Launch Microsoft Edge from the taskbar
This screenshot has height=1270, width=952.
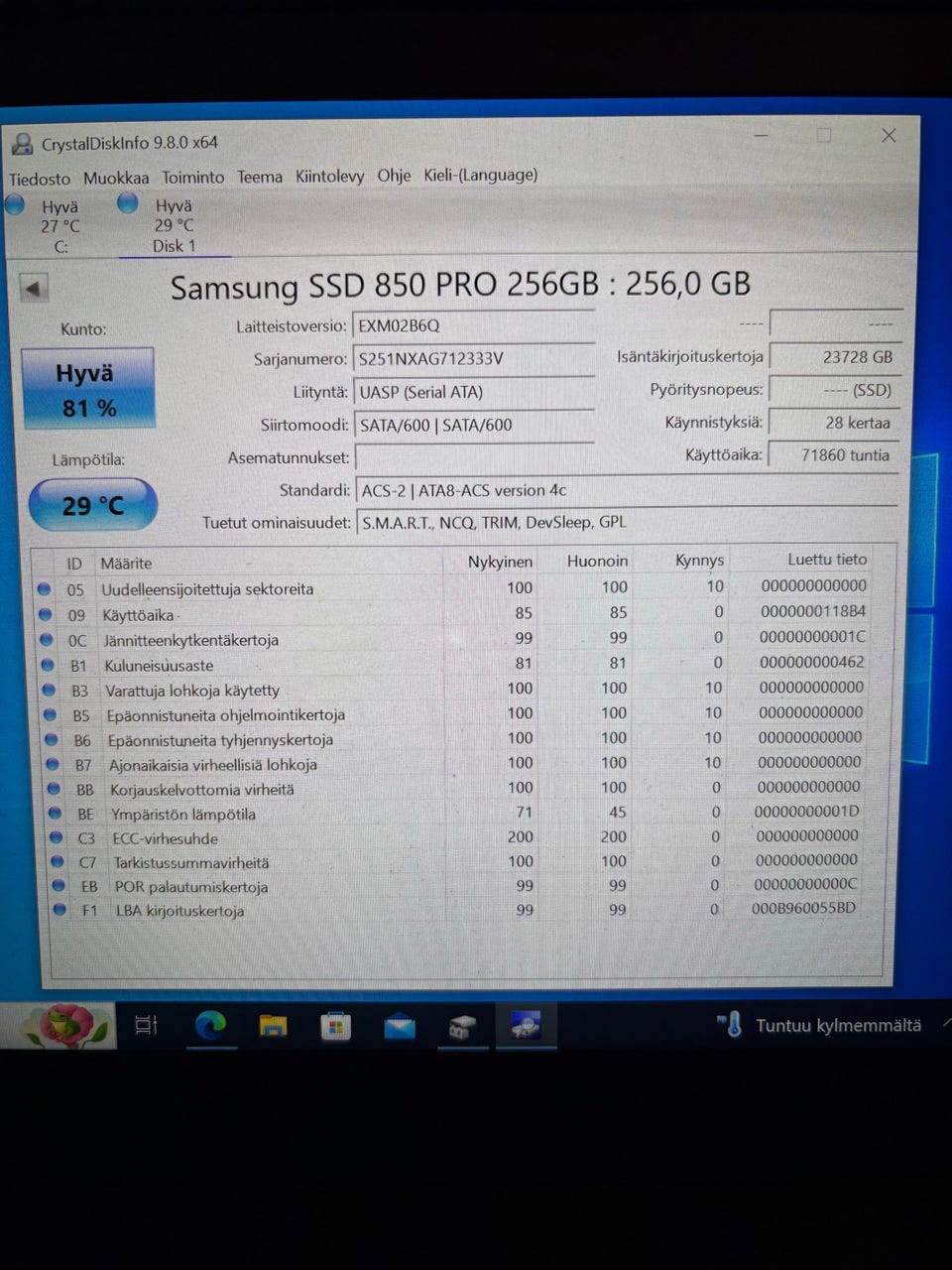210,1026
